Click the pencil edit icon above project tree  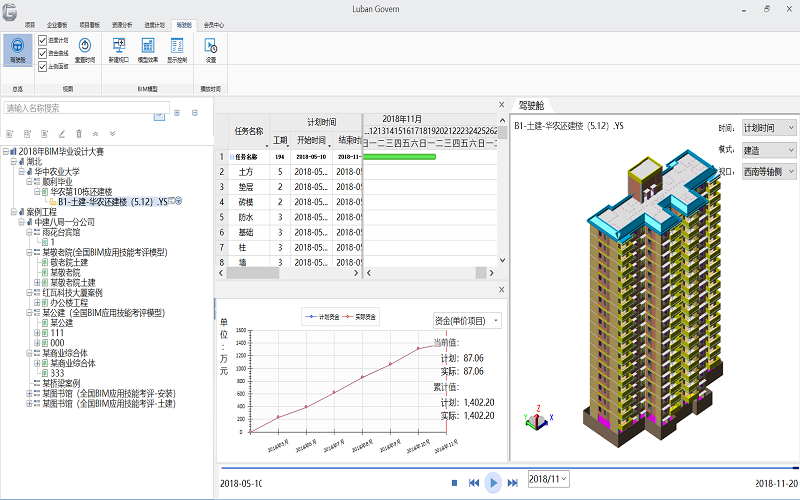click(x=62, y=134)
